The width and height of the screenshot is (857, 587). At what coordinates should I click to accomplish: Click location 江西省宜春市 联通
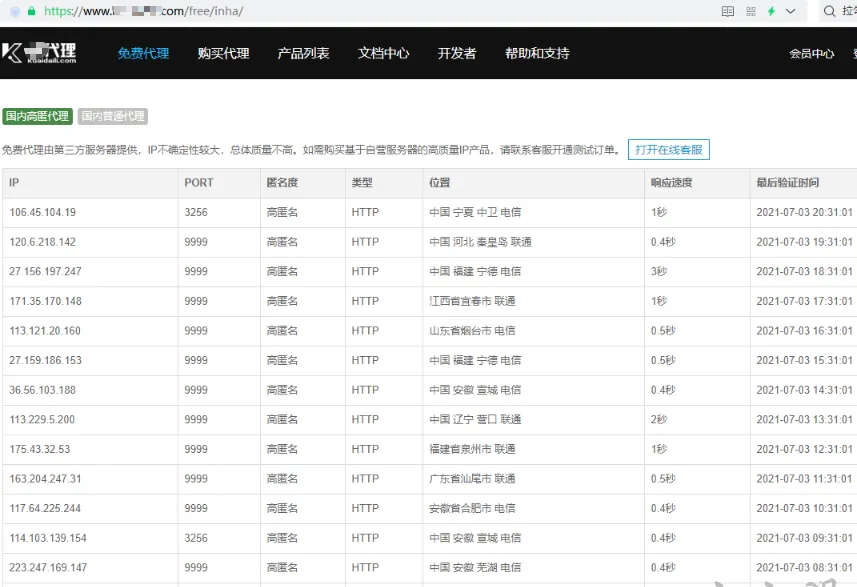click(x=472, y=301)
